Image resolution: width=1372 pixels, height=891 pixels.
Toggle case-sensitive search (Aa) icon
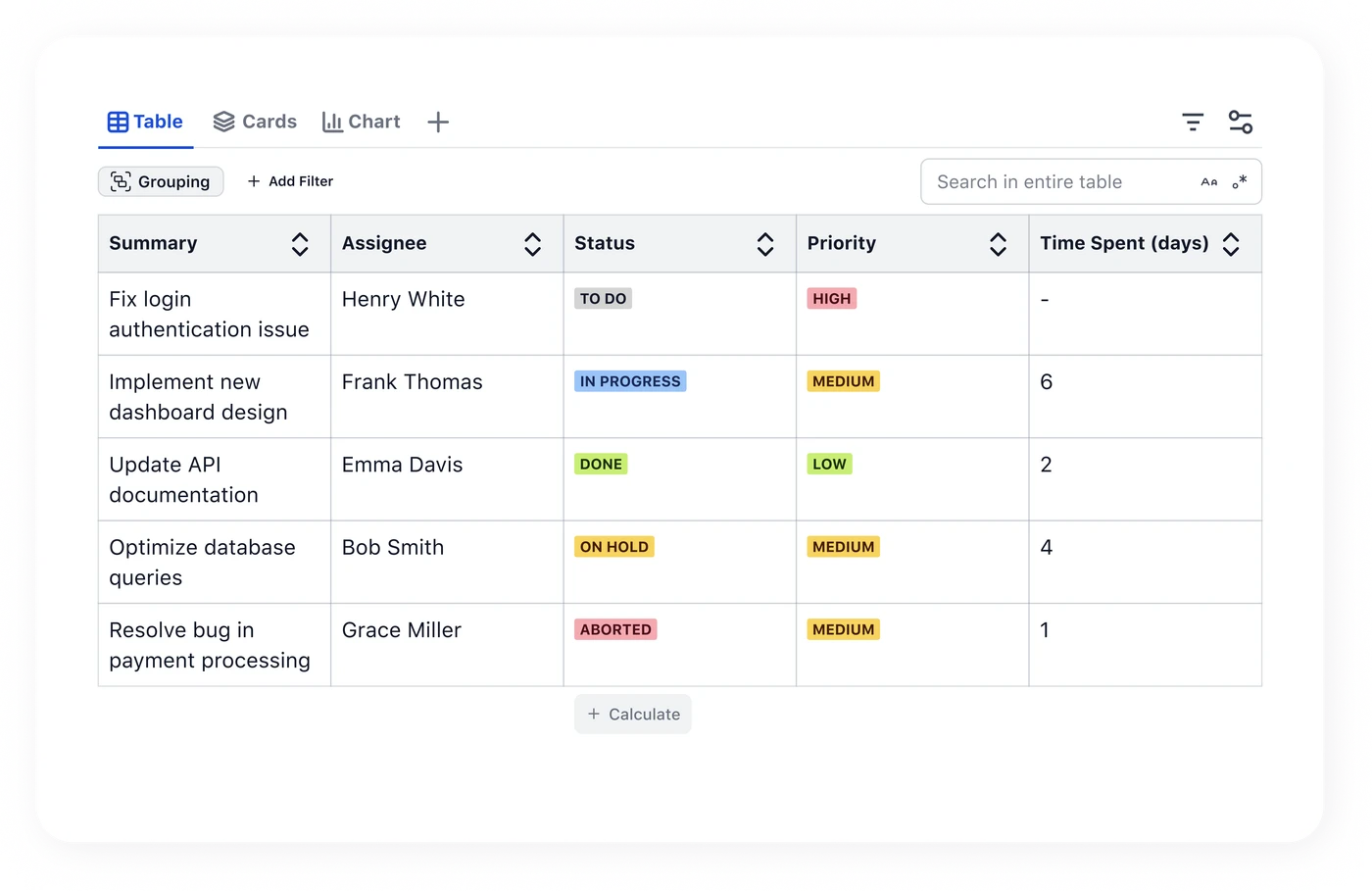(x=1209, y=182)
